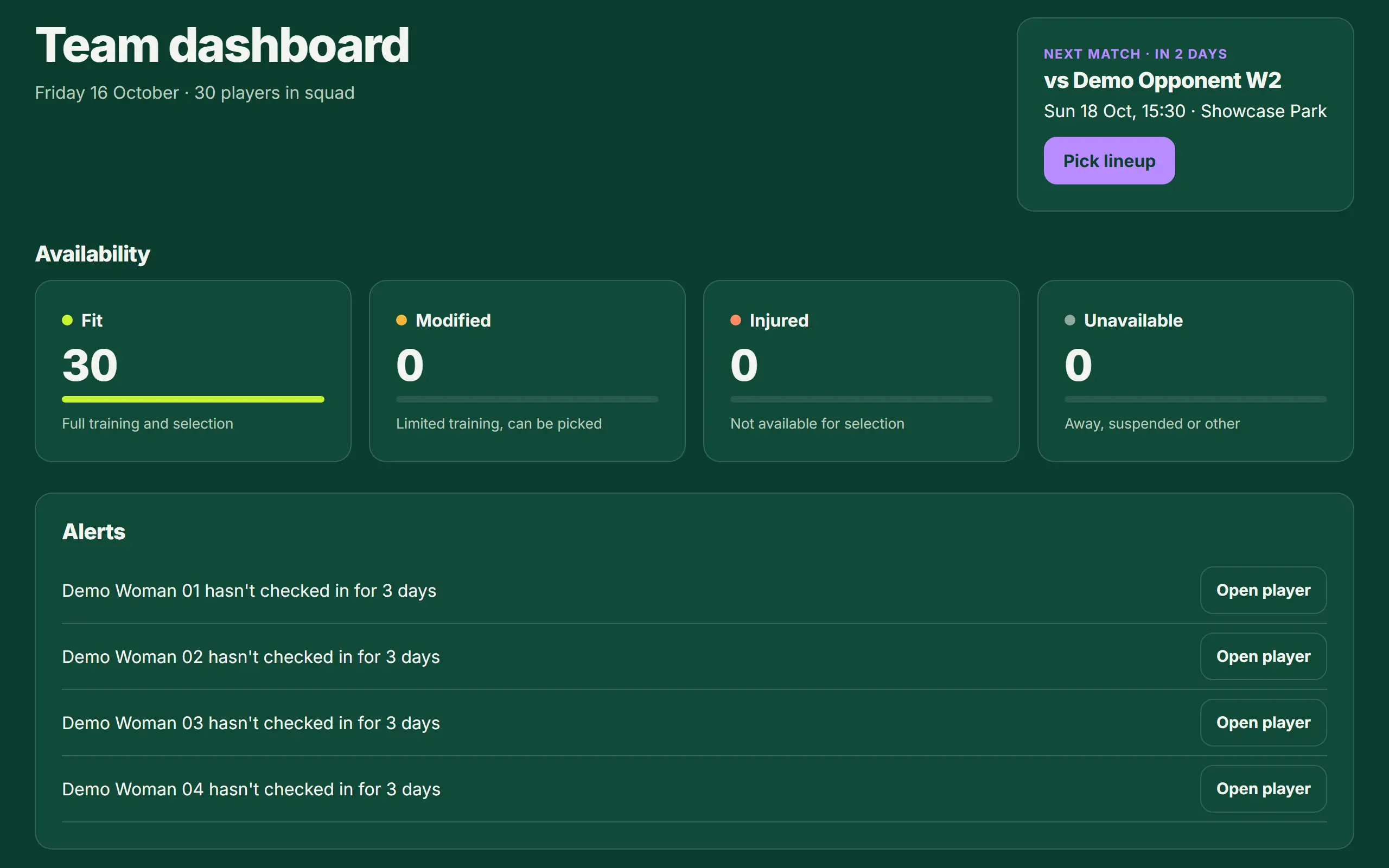Click the grey Unavailable status dot

[x=1070, y=320]
